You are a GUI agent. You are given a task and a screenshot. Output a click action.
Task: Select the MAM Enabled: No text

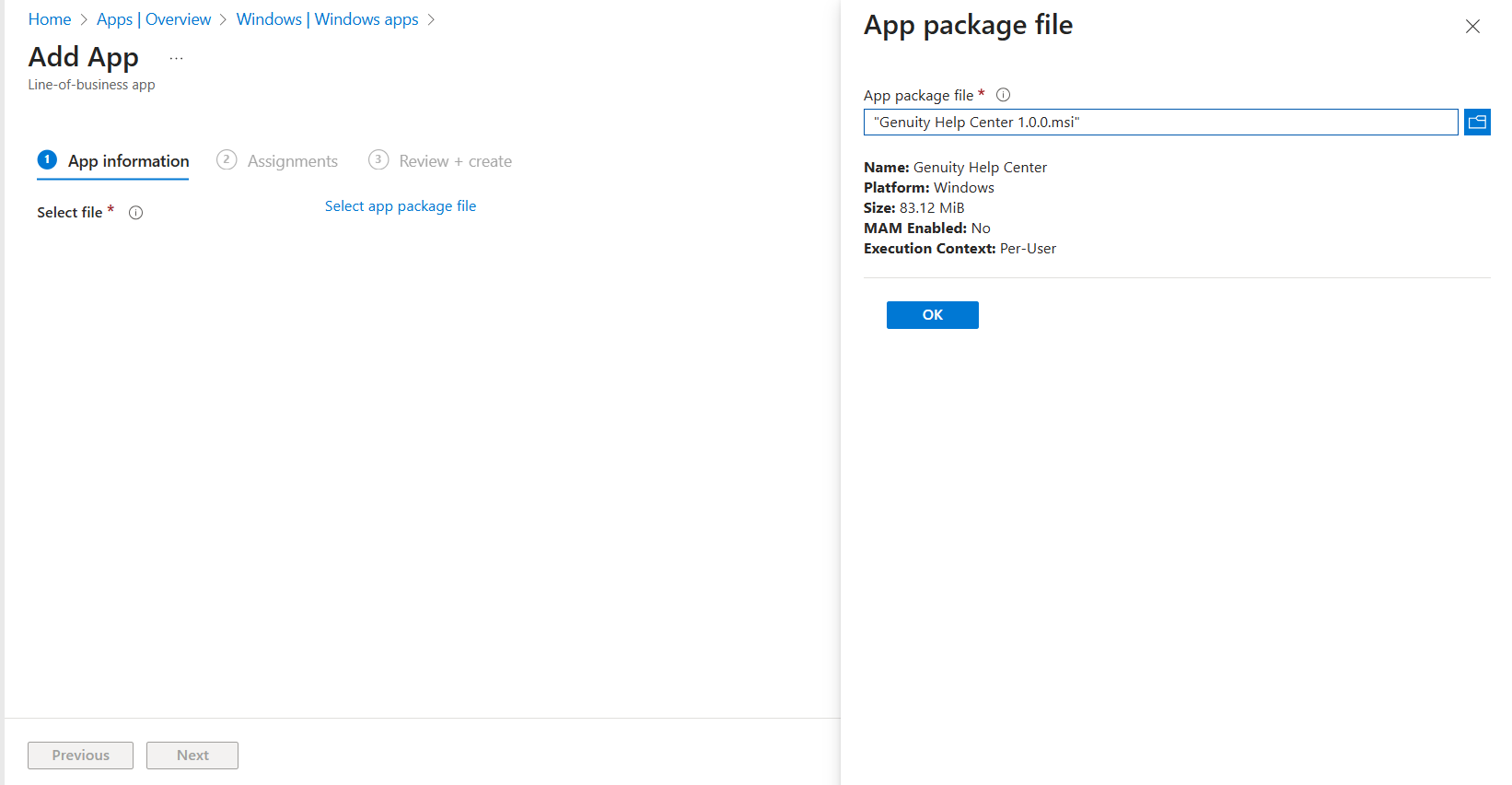927,228
